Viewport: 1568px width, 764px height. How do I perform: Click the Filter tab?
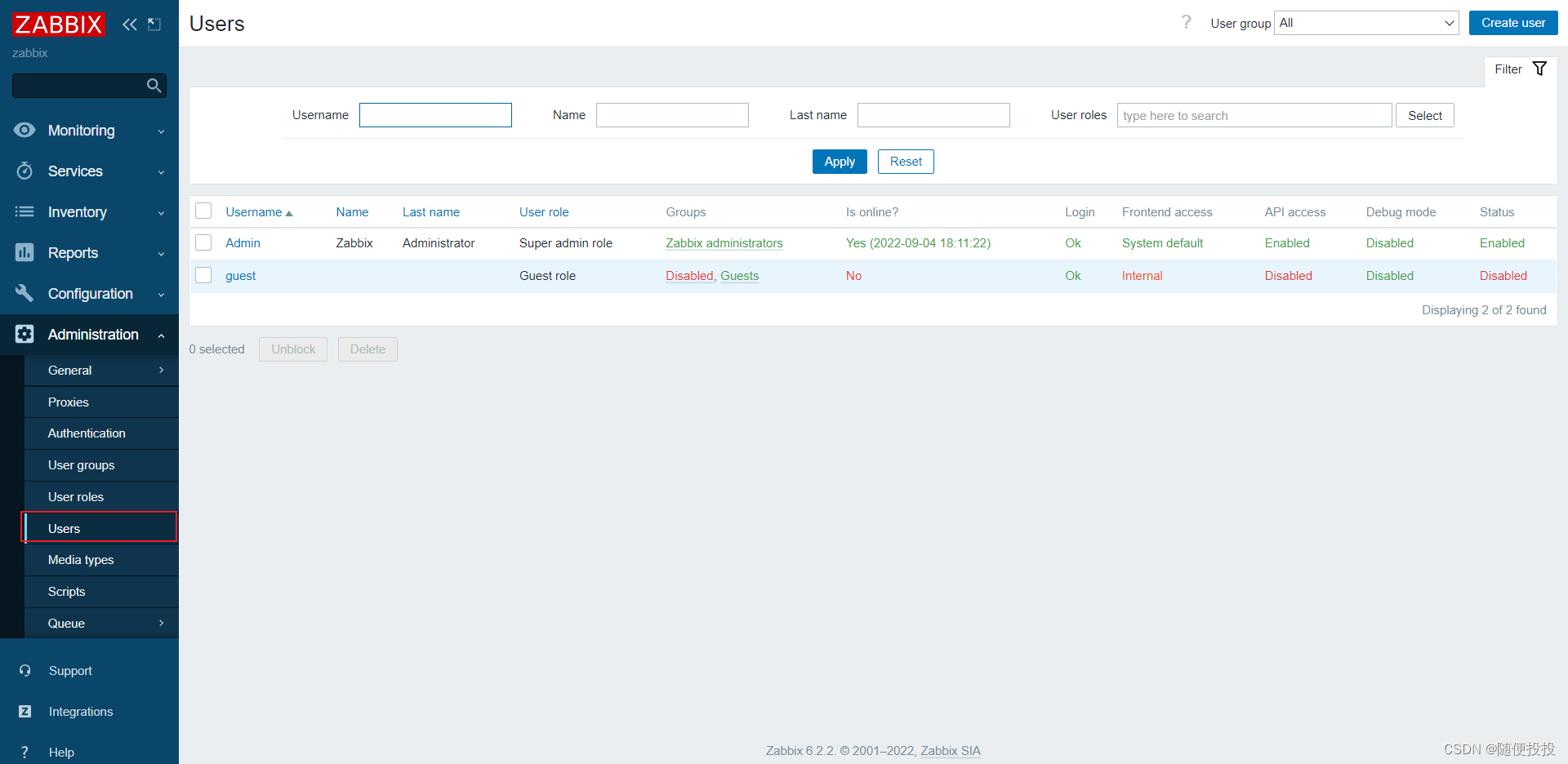coord(1520,69)
